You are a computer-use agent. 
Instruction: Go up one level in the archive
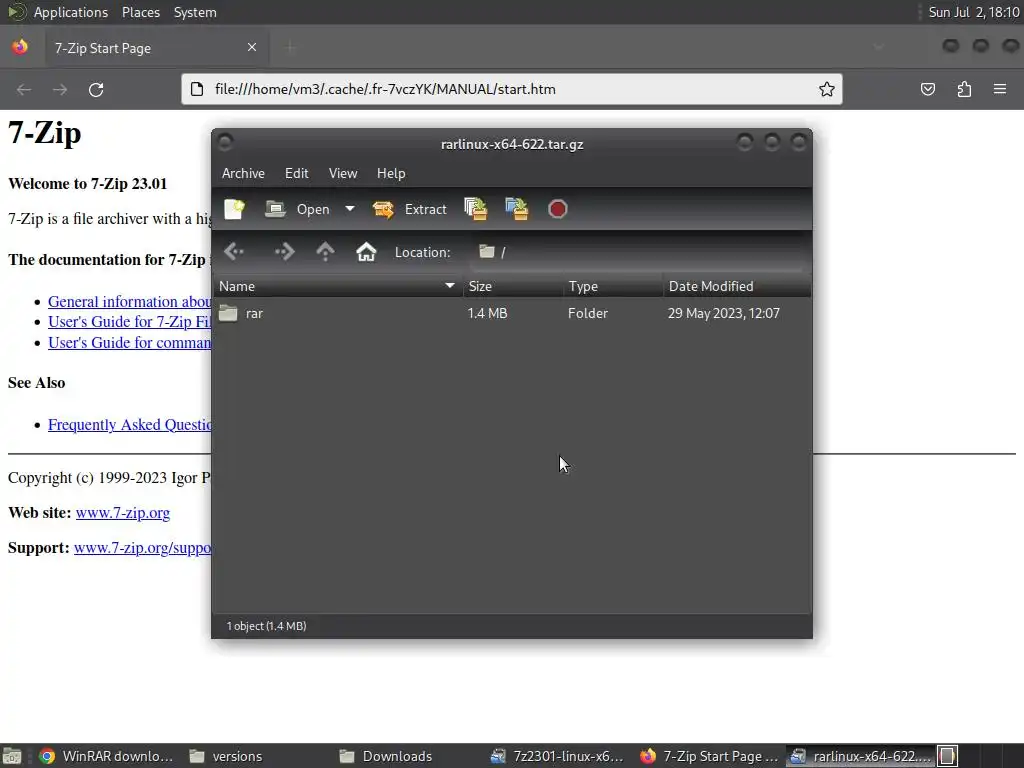(325, 252)
